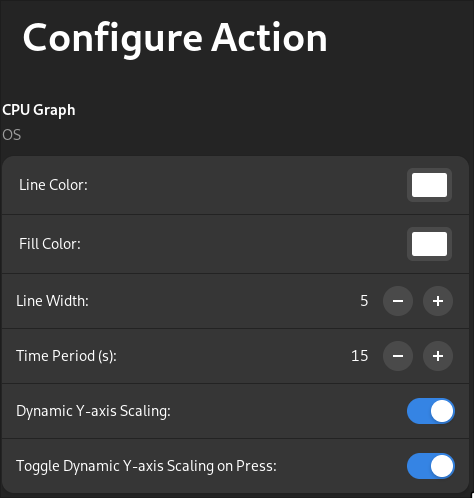Decrease Time Period with the minus button
Viewport: 474px width, 498px height.
(398, 356)
